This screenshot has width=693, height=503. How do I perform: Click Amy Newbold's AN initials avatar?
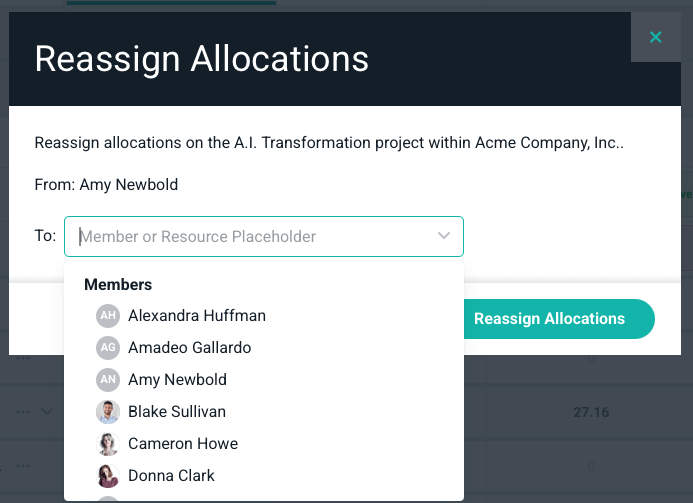tap(107, 380)
